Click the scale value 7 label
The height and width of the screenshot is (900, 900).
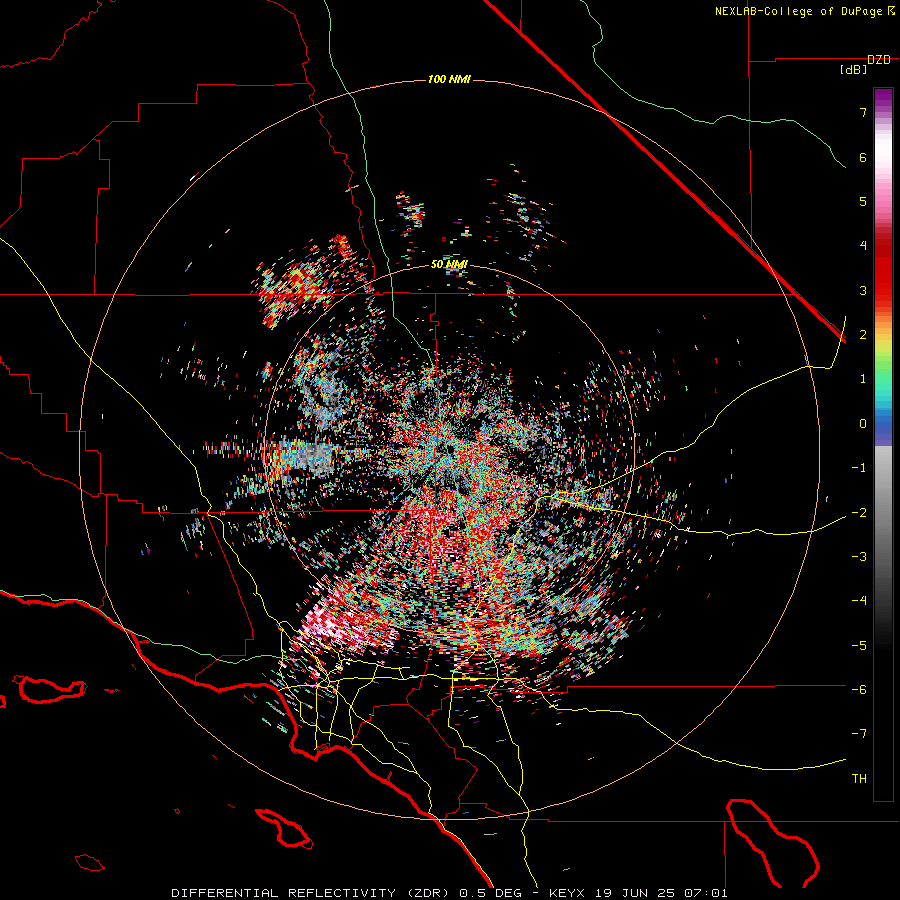[863, 112]
